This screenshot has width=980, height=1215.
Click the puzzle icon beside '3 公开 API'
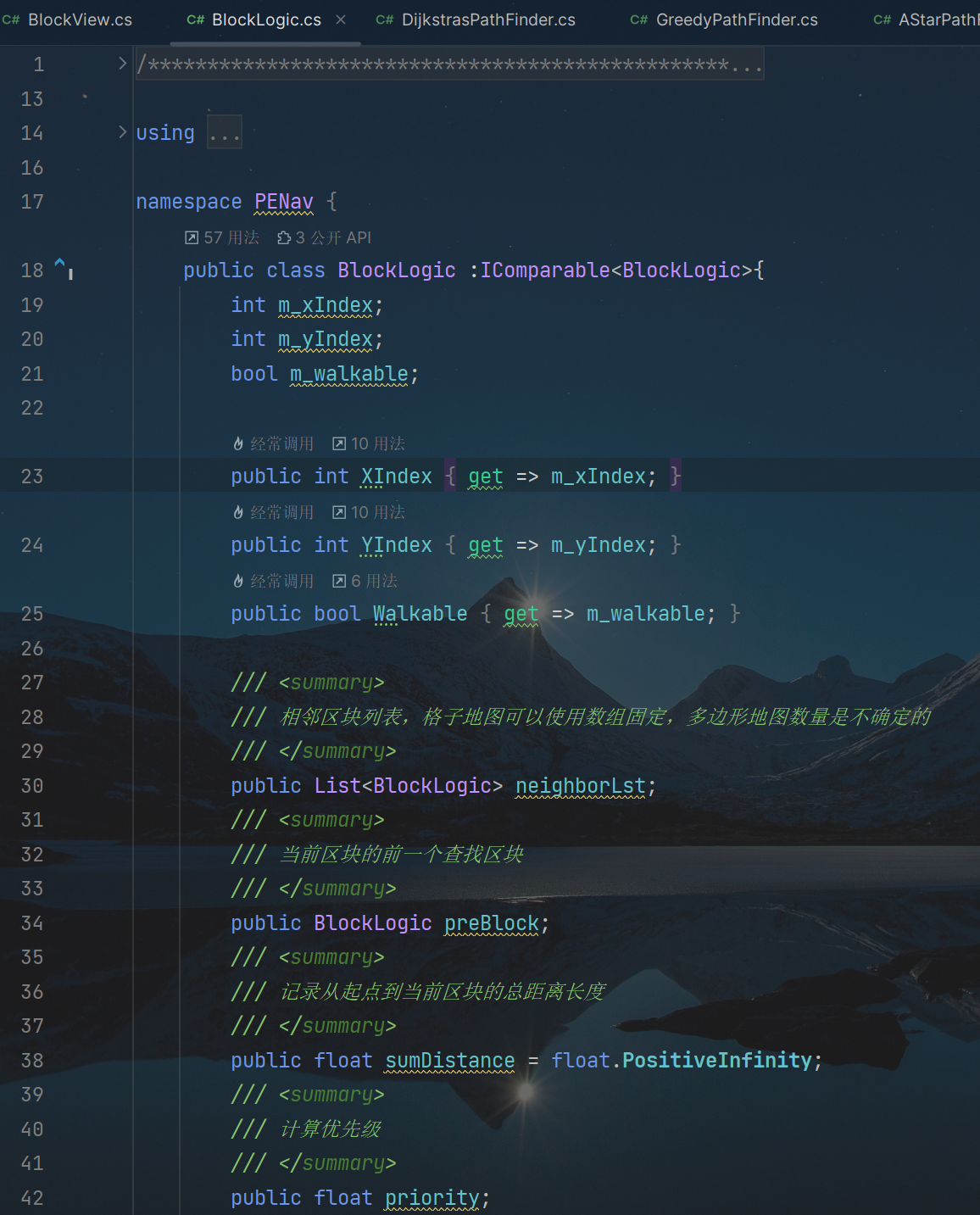[284, 238]
